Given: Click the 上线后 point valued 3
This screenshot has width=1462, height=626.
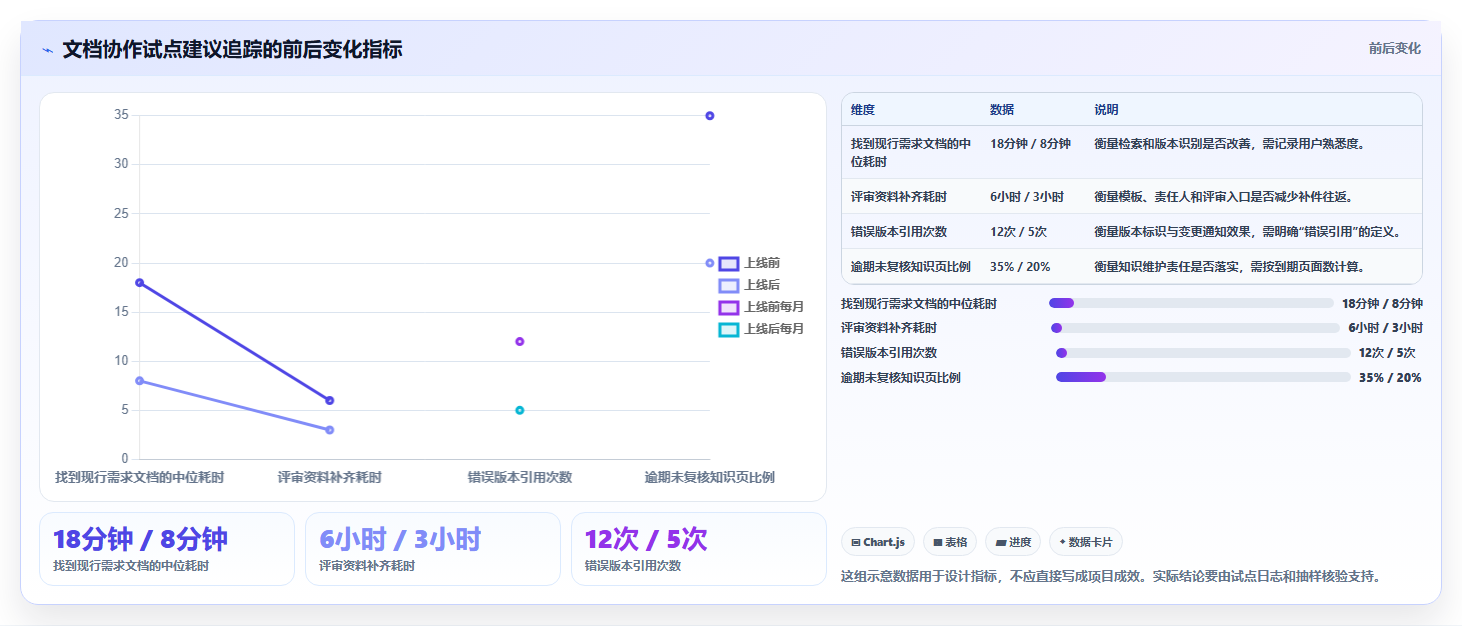Looking at the screenshot, I should (330, 430).
